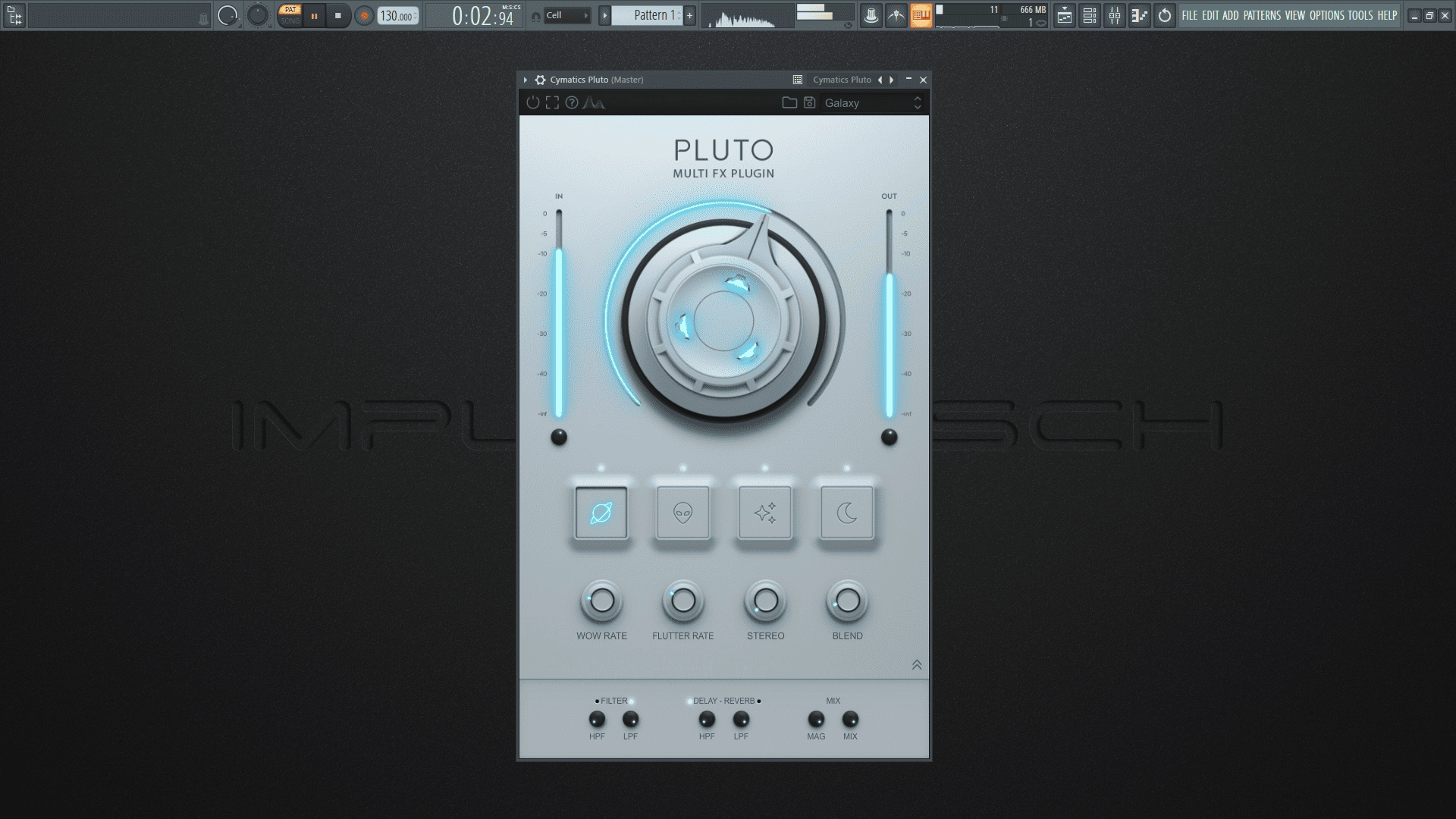Click the Filter LPF knob
The image size is (1456, 819).
pos(631,719)
